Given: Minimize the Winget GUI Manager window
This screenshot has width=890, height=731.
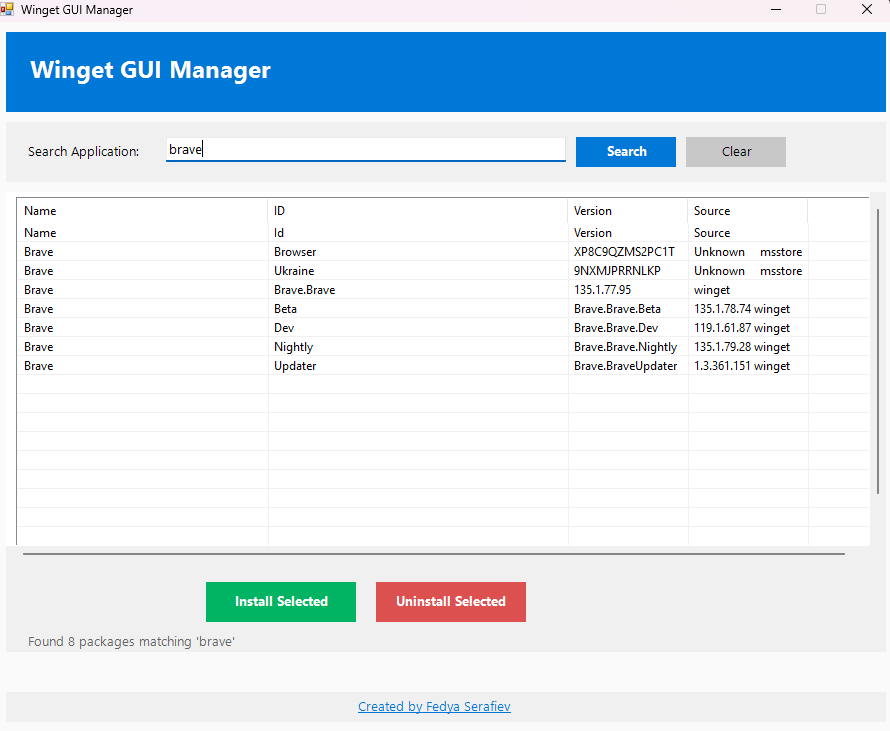Looking at the screenshot, I should [x=776, y=10].
